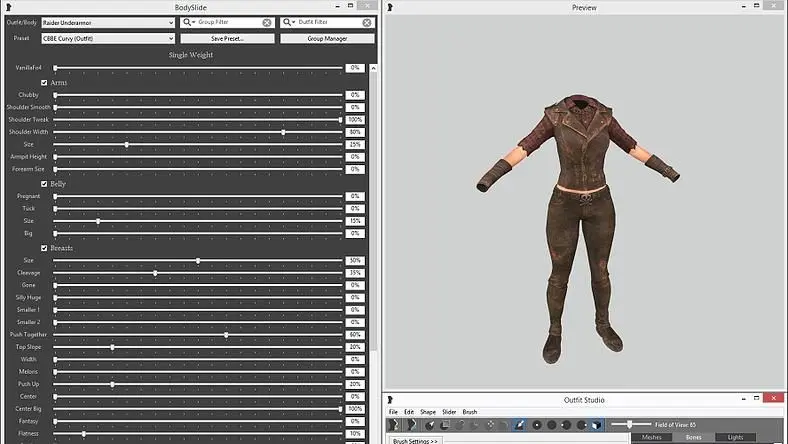The height and width of the screenshot is (444, 788).
Task: Select the Mask brush in Outfit Studio toolbar
Action: click(445, 425)
